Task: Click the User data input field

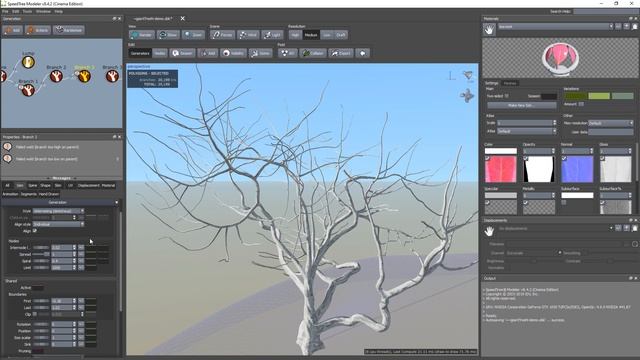Action: pyautogui.click(x=611, y=131)
